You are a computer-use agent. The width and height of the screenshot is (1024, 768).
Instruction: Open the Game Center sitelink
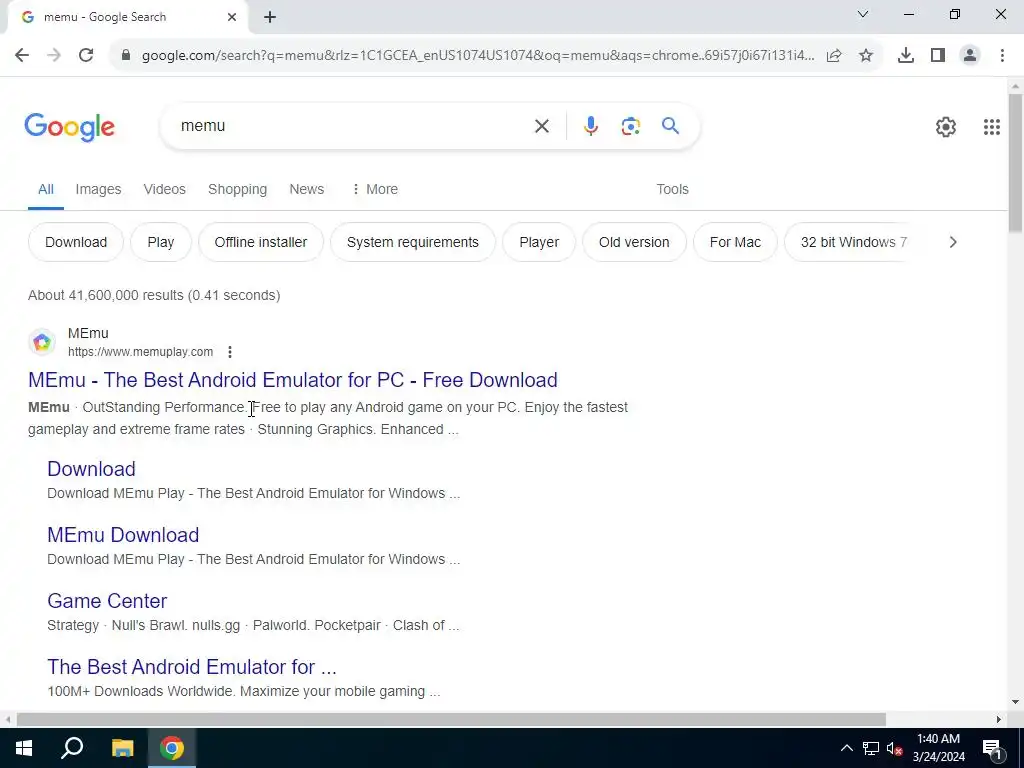107,601
